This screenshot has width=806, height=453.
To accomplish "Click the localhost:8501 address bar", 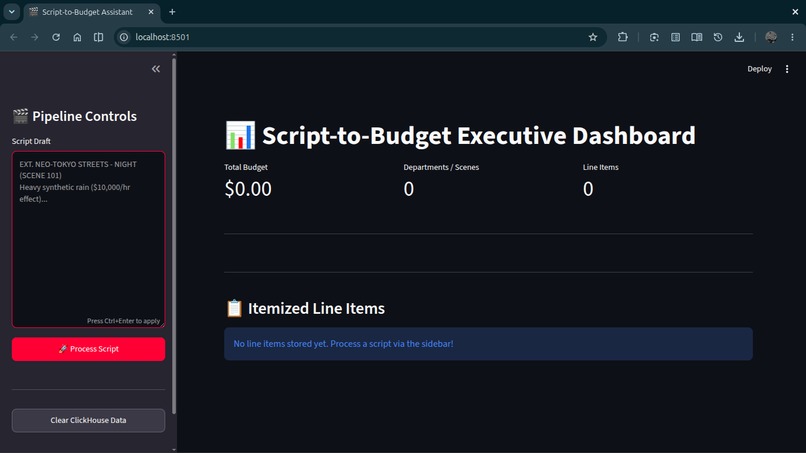I will pyautogui.click(x=360, y=37).
